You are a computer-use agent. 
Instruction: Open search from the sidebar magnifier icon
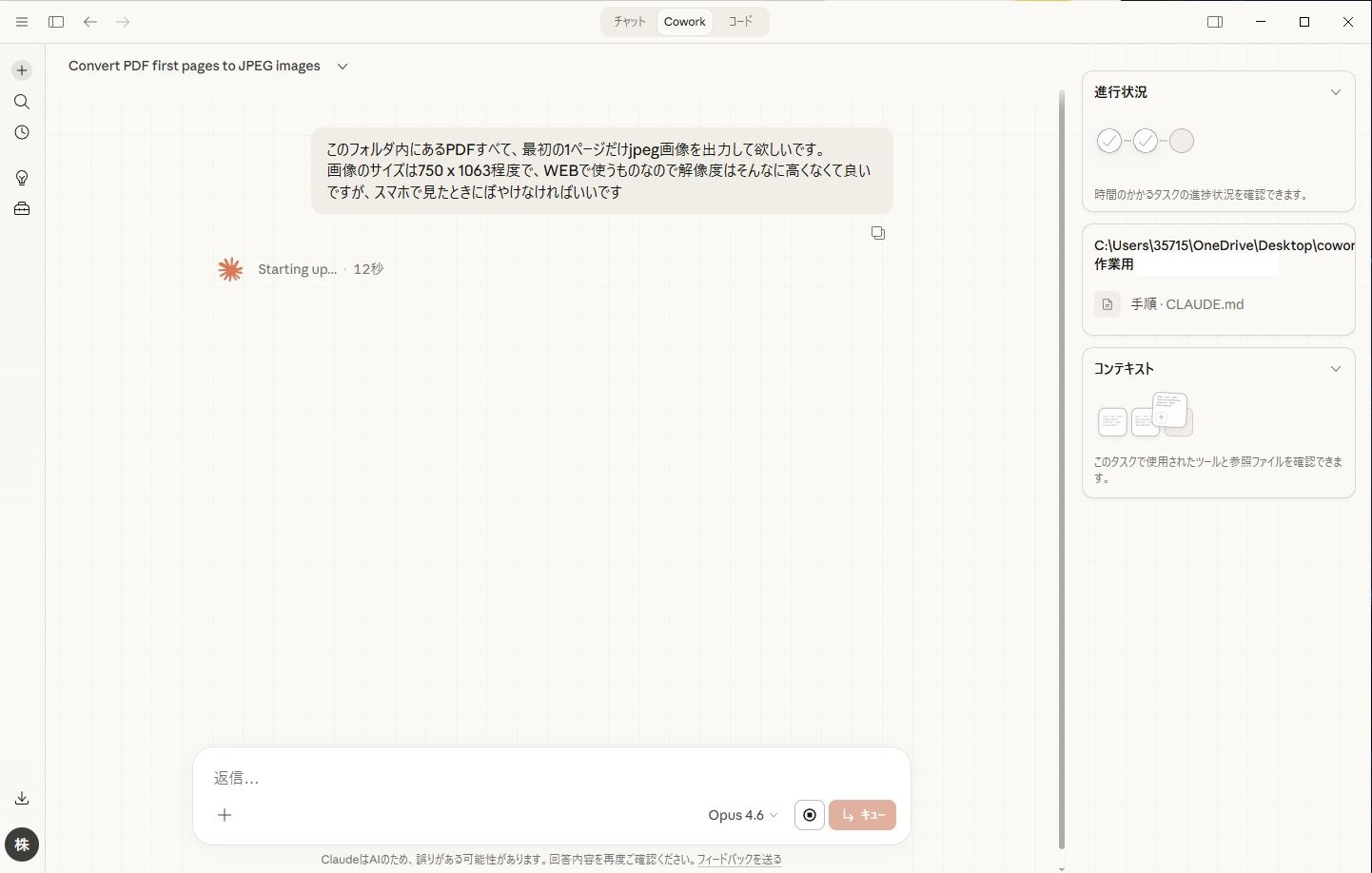(22, 102)
